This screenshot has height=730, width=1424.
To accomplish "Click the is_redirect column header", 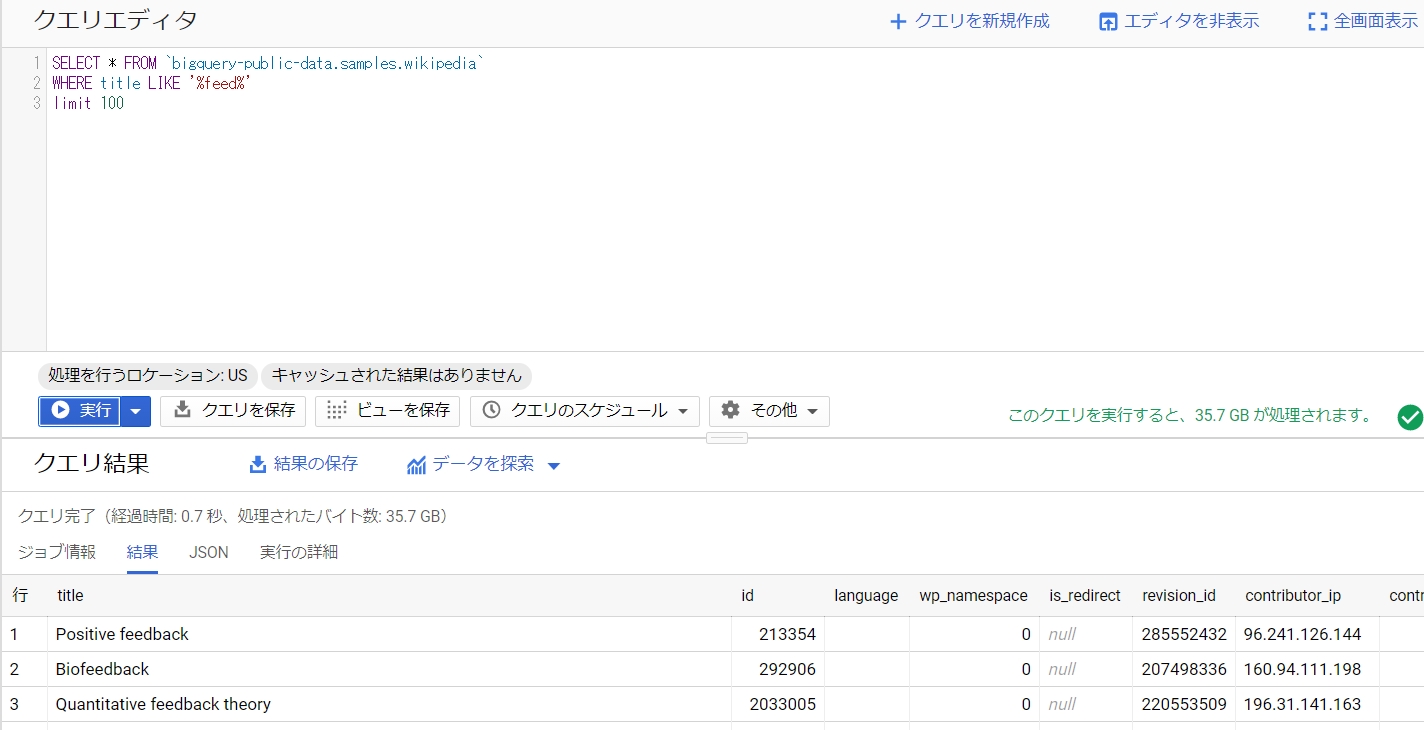I will (x=1085, y=596).
